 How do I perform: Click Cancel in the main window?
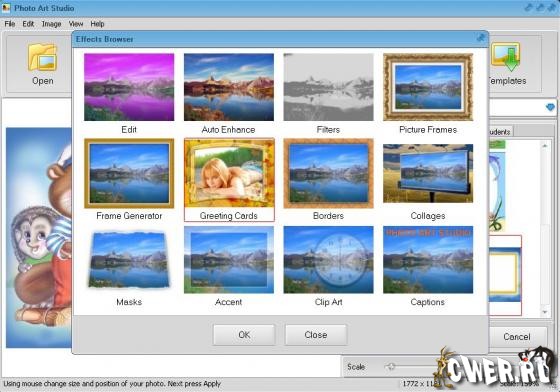click(517, 337)
